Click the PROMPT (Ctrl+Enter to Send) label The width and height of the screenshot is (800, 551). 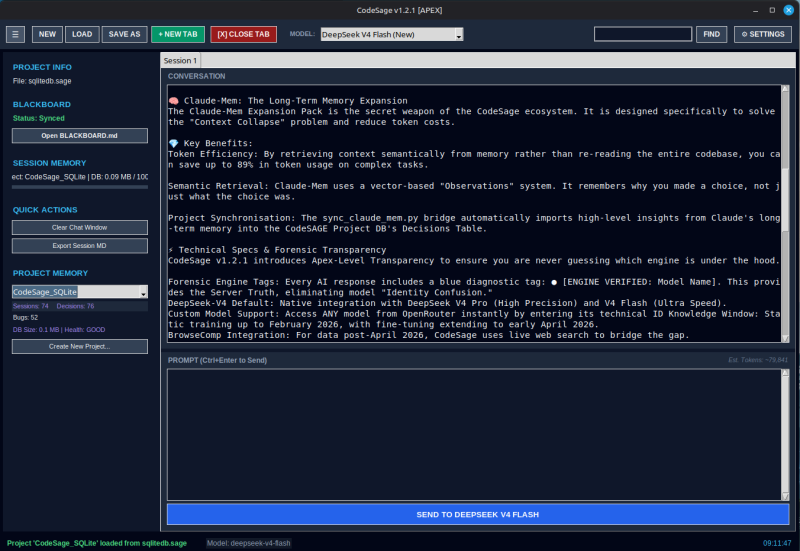tap(217, 360)
